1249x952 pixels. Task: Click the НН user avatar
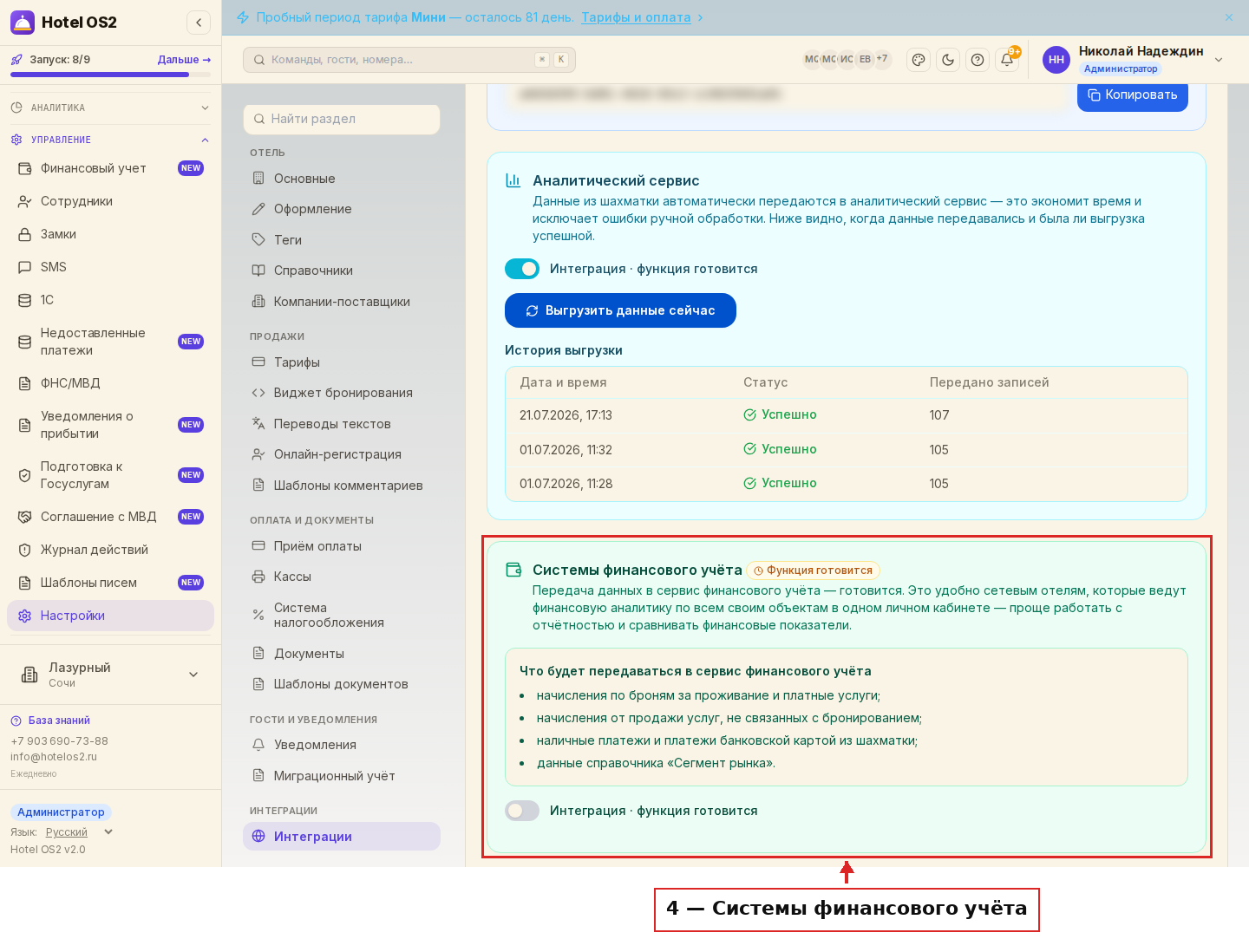point(1056,60)
